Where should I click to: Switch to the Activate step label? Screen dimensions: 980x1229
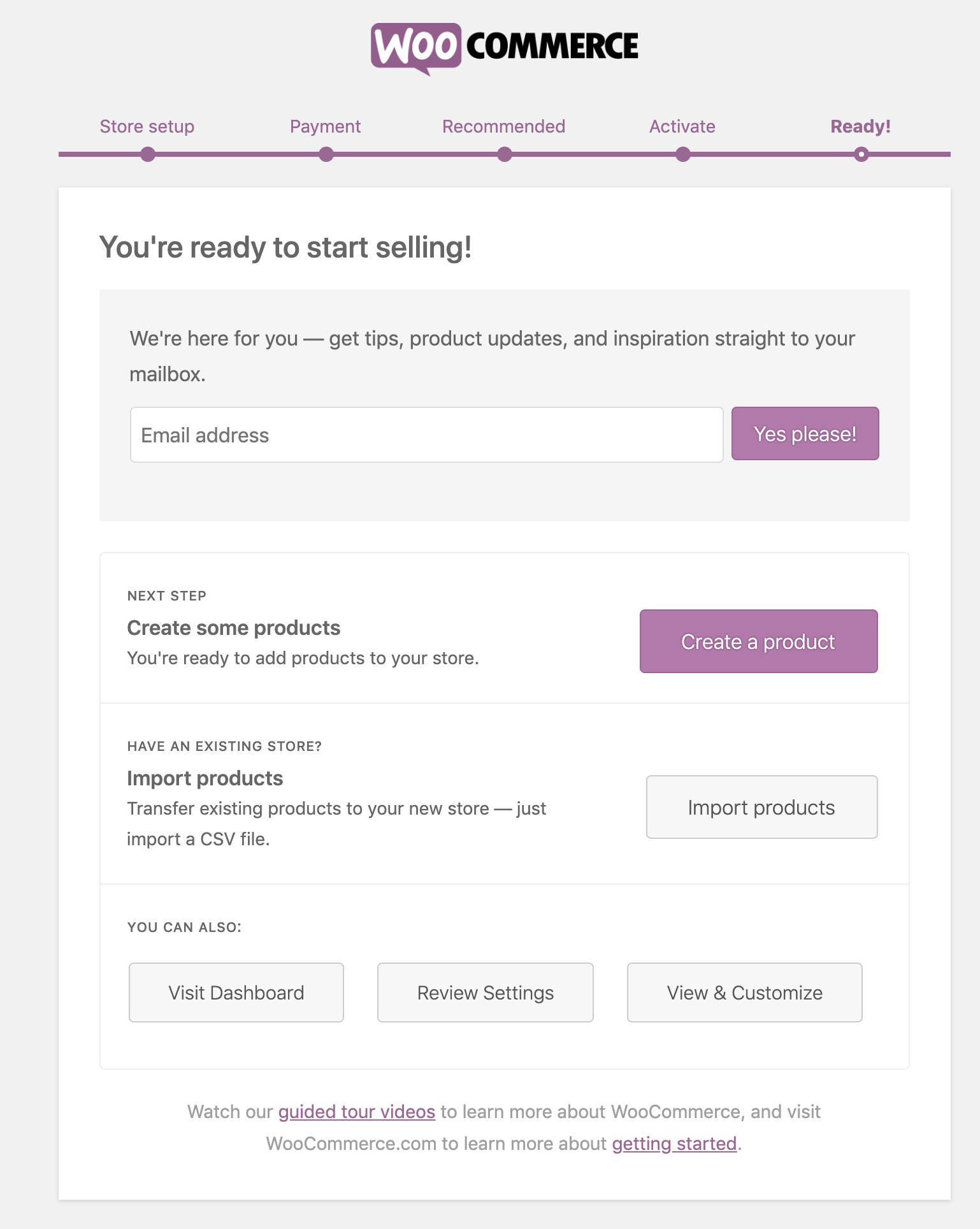click(682, 126)
